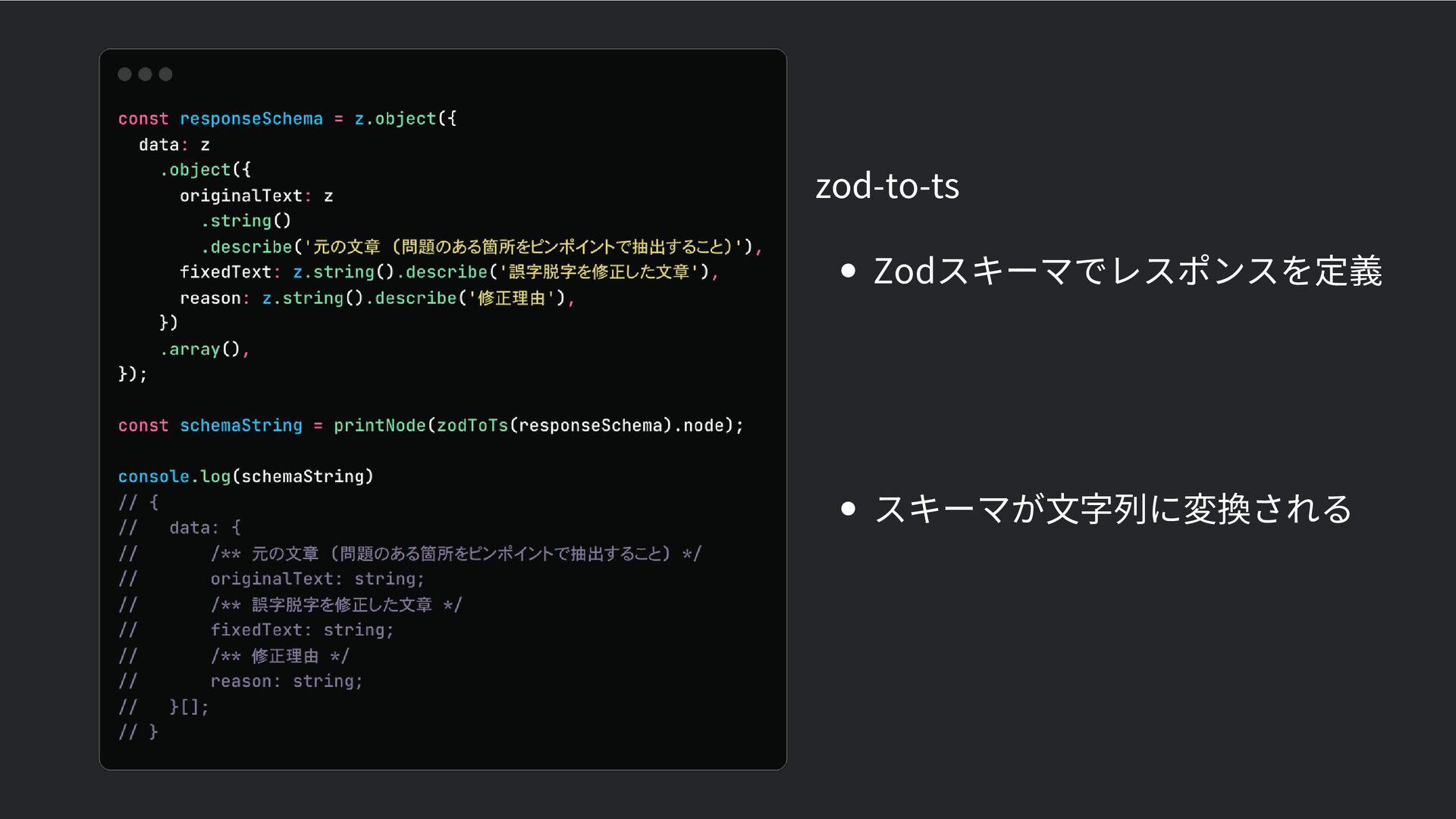This screenshot has height=819, width=1456.
Task: Click the 'console.log(schemaString)' line
Action: pos(246,476)
